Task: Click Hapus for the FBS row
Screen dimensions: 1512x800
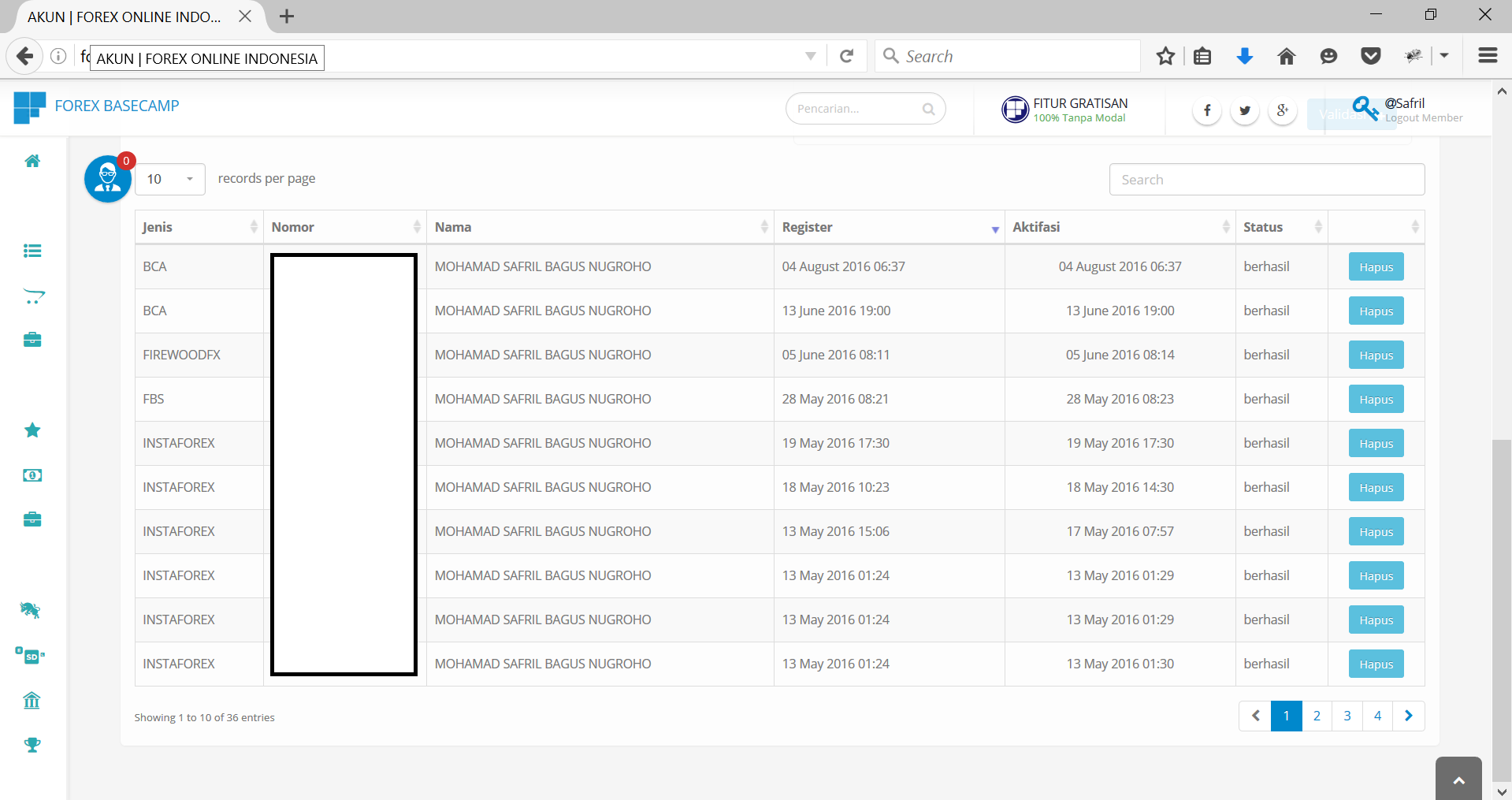Action: (1376, 400)
